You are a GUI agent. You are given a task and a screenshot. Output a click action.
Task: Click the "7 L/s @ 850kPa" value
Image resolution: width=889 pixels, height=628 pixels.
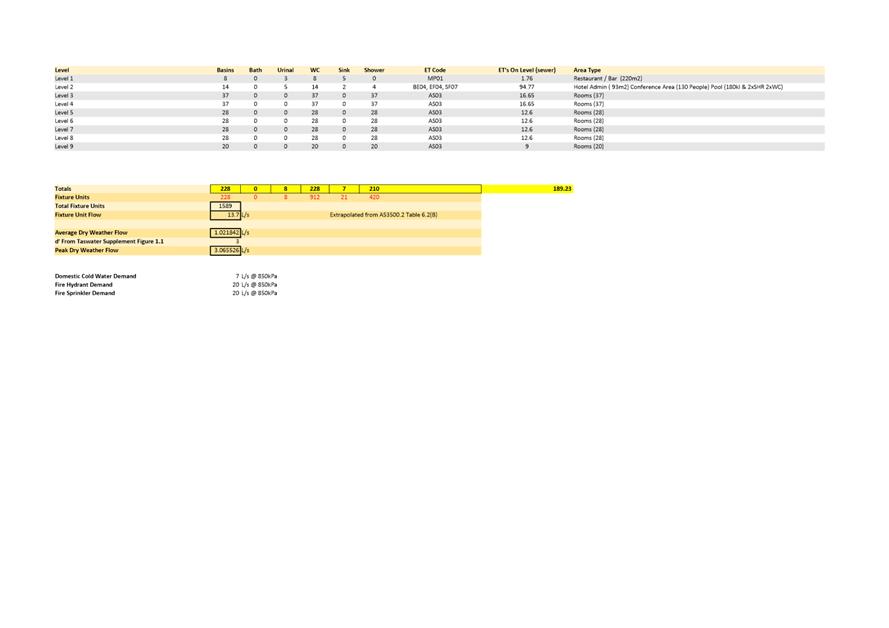tap(256, 276)
